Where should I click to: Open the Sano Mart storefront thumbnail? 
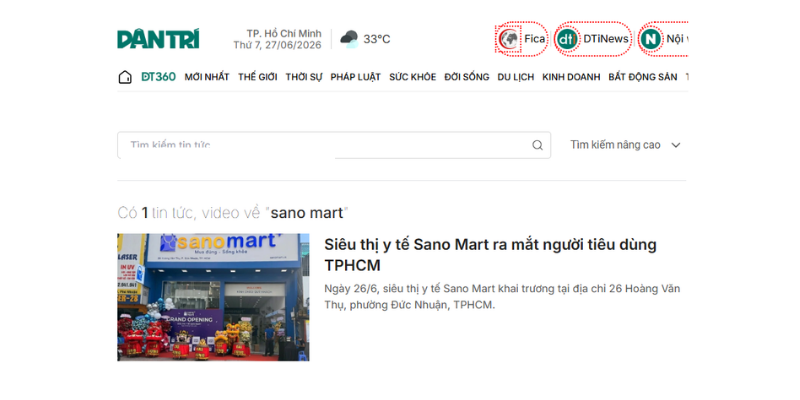pos(213,297)
